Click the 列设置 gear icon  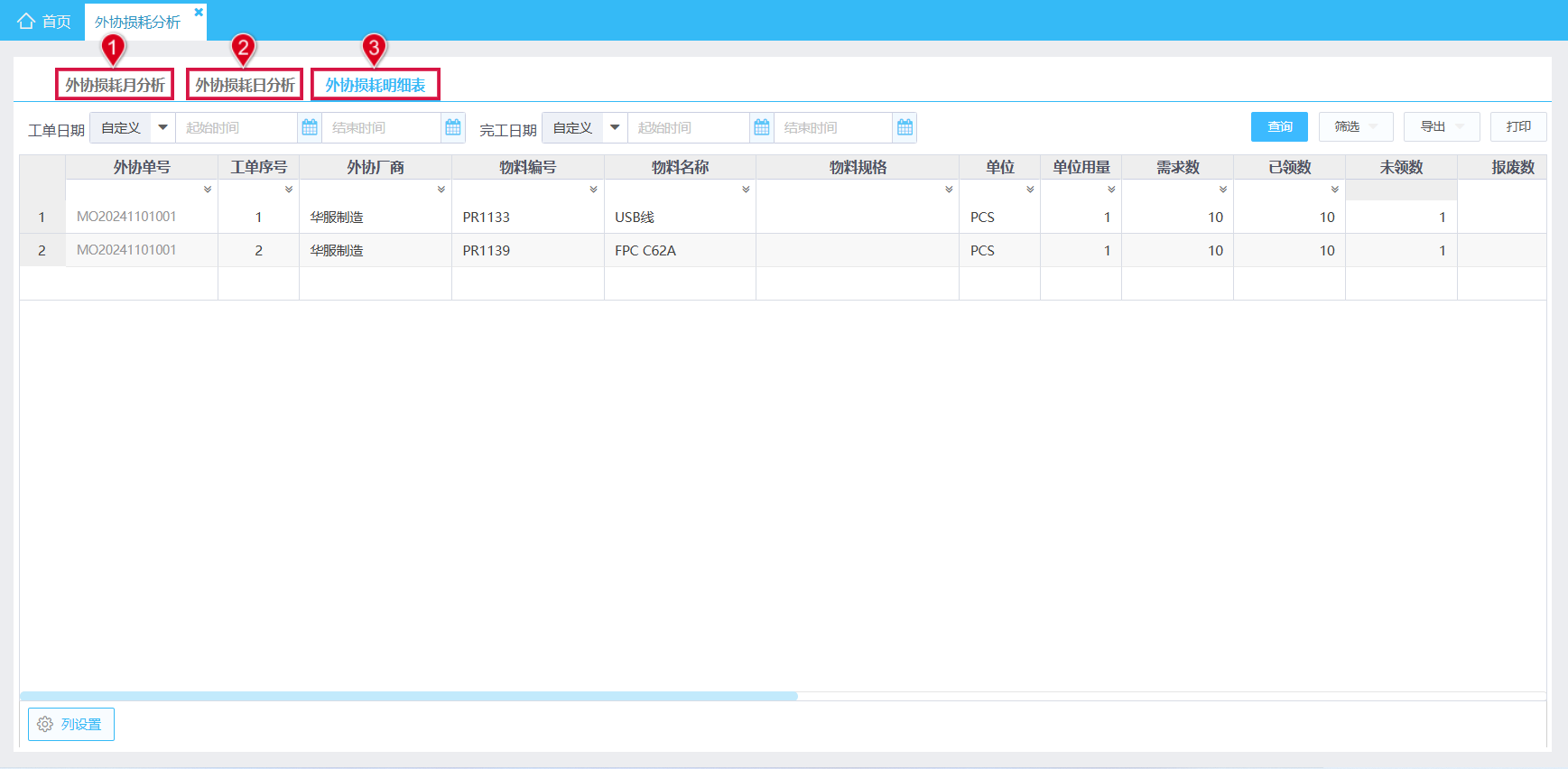tap(45, 724)
